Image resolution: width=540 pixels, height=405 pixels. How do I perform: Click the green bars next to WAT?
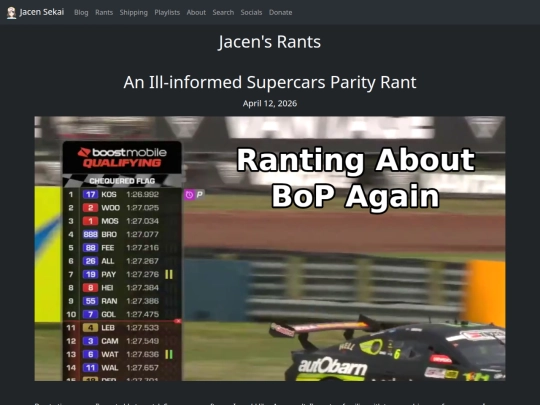tap(169, 354)
